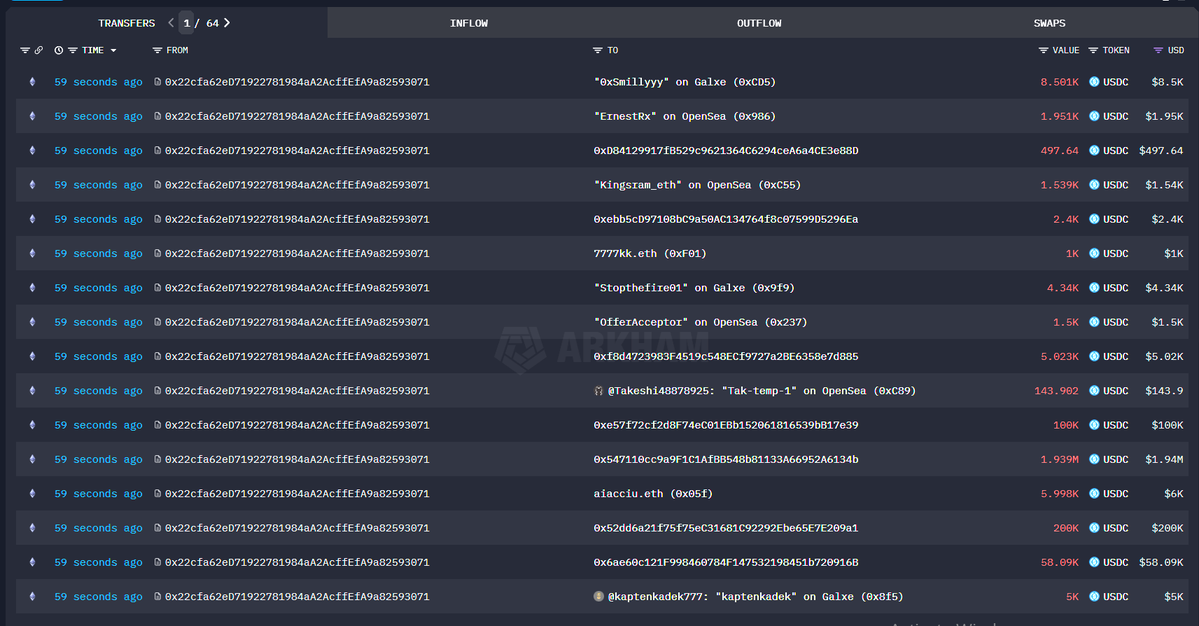
Task: Open "59 seconds ago" timestamp in 7777kk.eth row
Action: tap(98, 254)
